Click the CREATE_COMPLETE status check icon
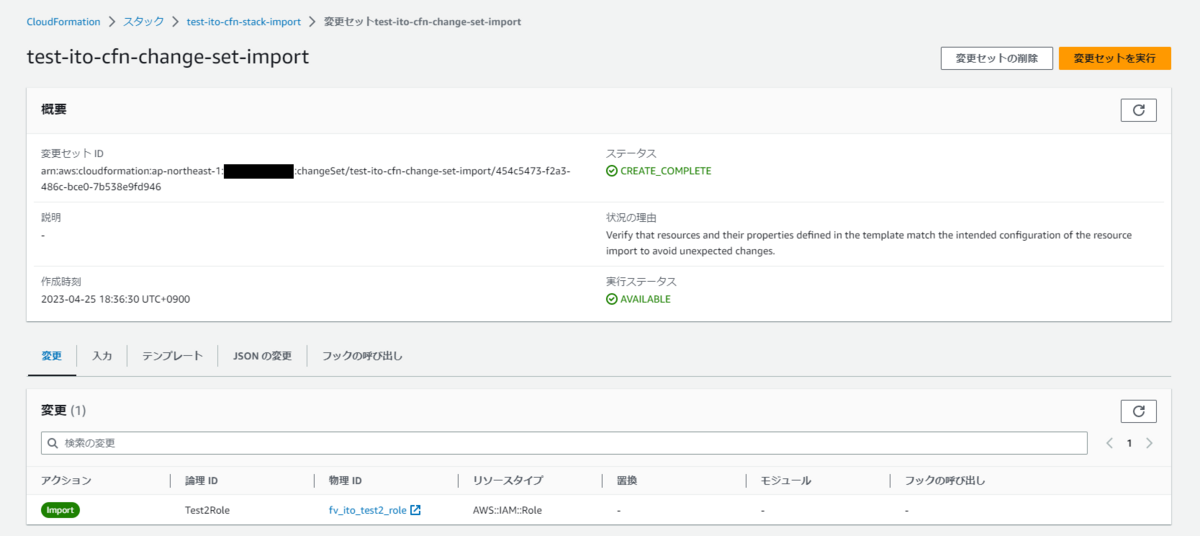 tap(612, 171)
